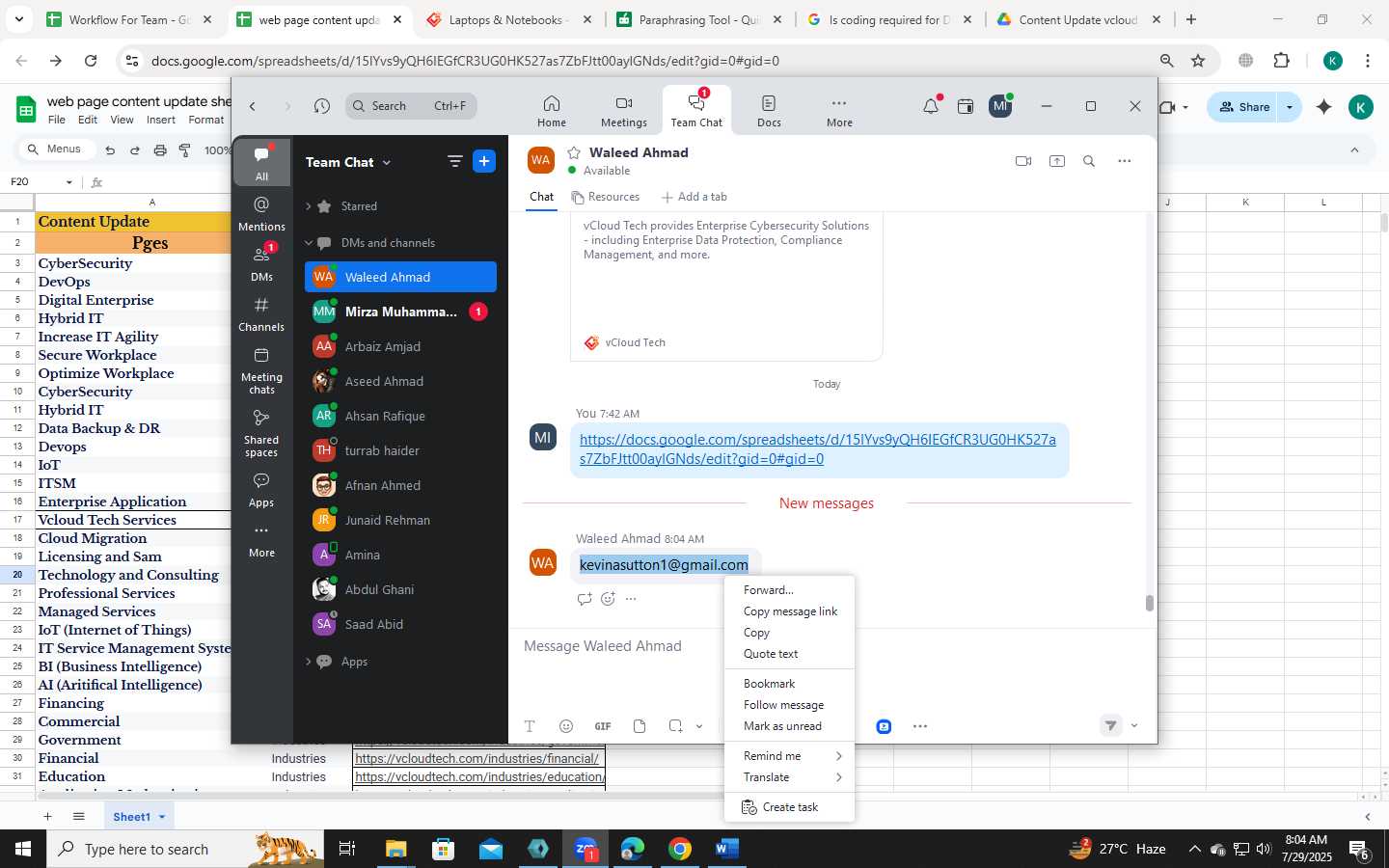This screenshot has height=868, width=1389.
Task: Click the reply in thread icon under message
Action: click(x=585, y=599)
